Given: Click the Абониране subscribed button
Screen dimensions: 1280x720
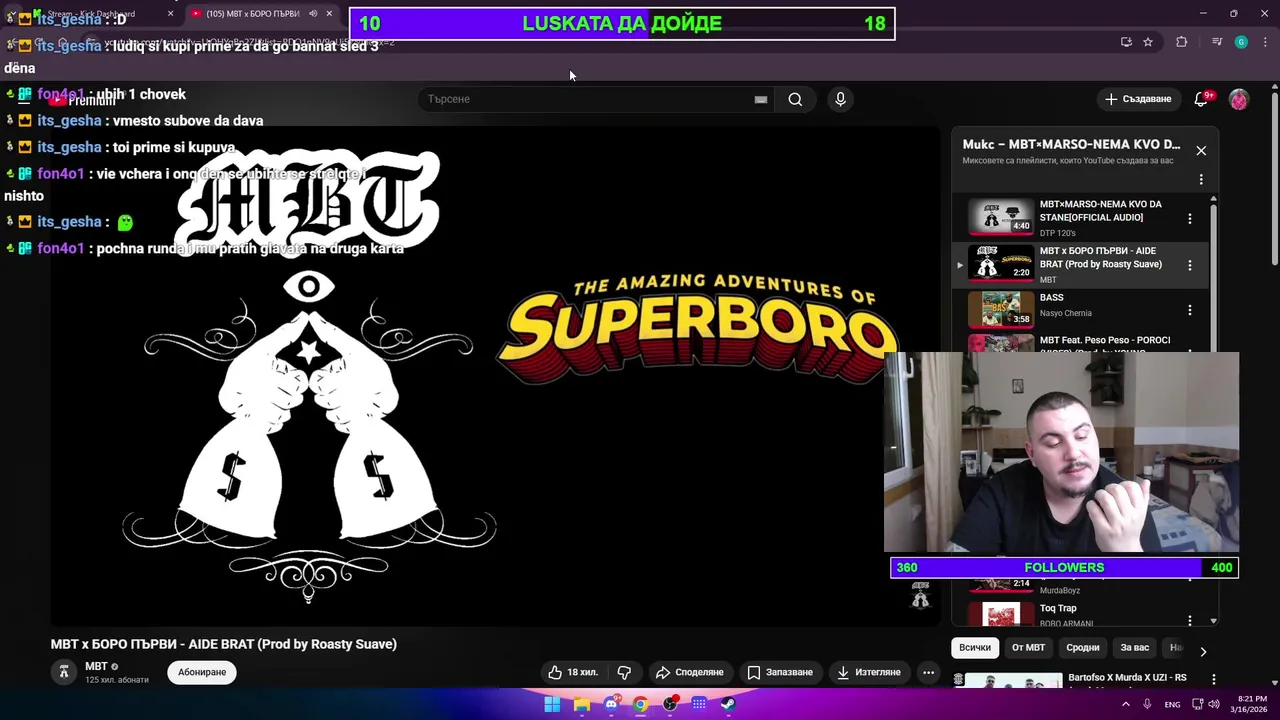Looking at the screenshot, I should 202,672.
